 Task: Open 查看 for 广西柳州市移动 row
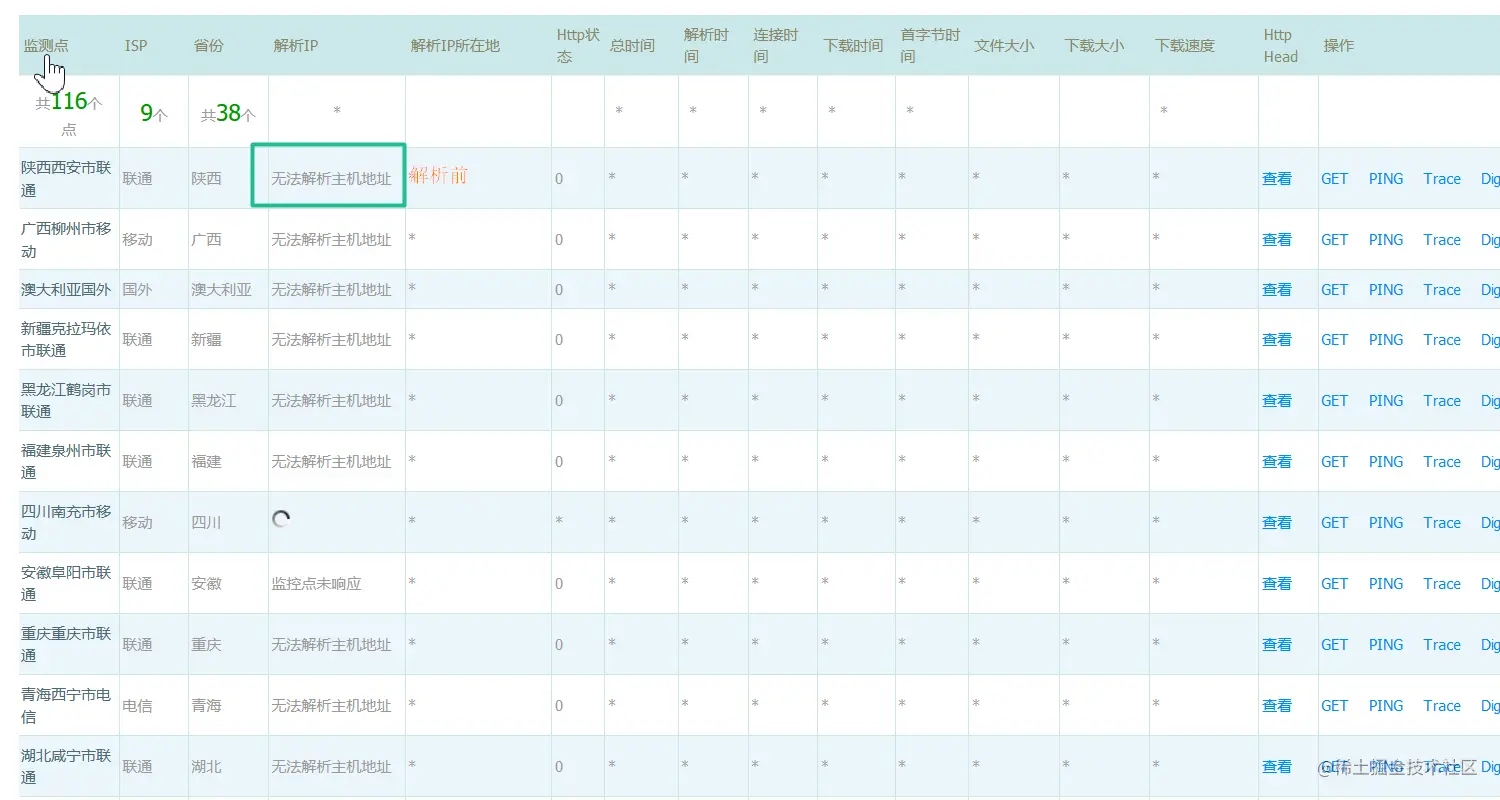click(1277, 240)
